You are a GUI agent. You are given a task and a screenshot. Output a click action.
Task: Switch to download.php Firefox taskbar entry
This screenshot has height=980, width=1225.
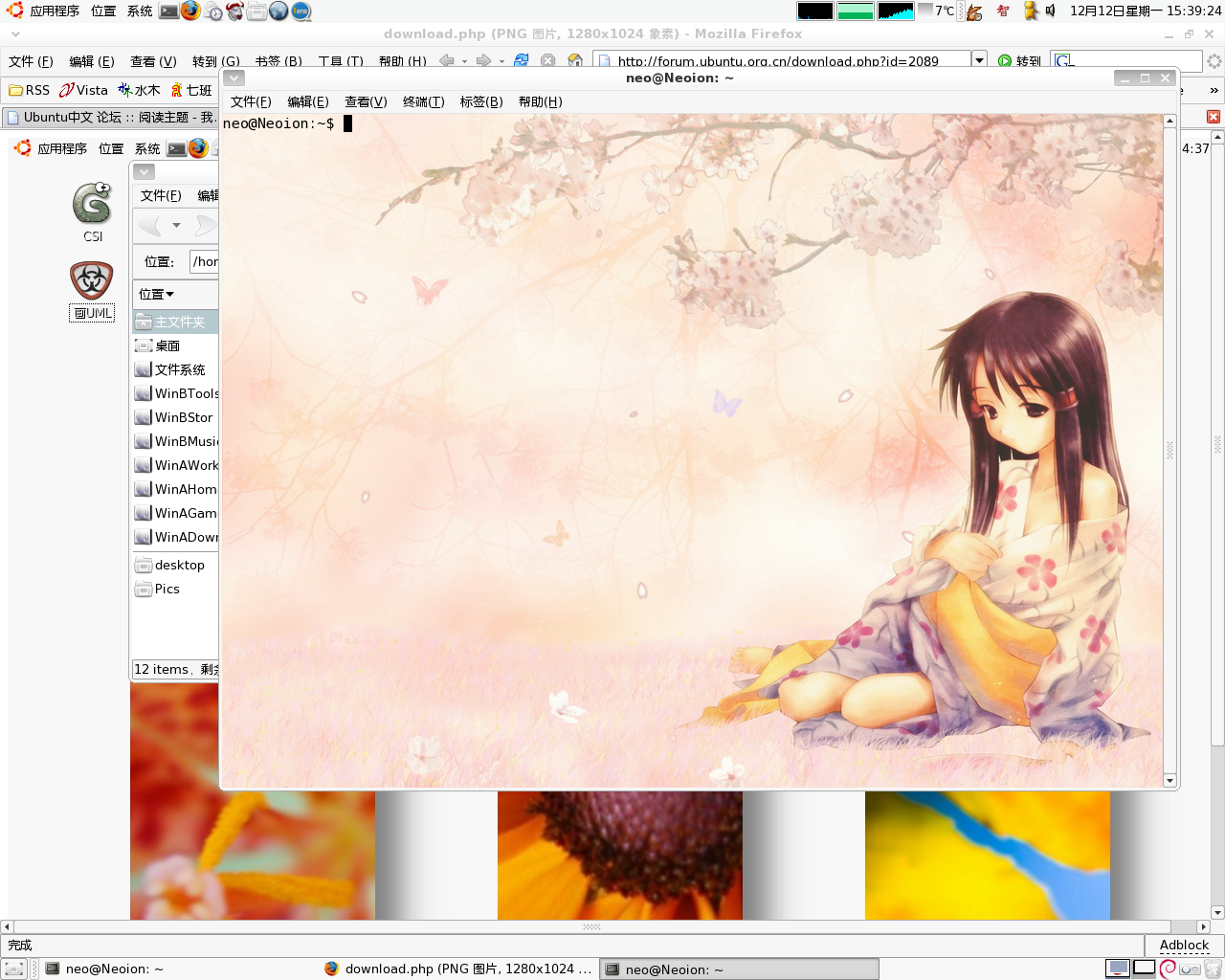point(457,969)
